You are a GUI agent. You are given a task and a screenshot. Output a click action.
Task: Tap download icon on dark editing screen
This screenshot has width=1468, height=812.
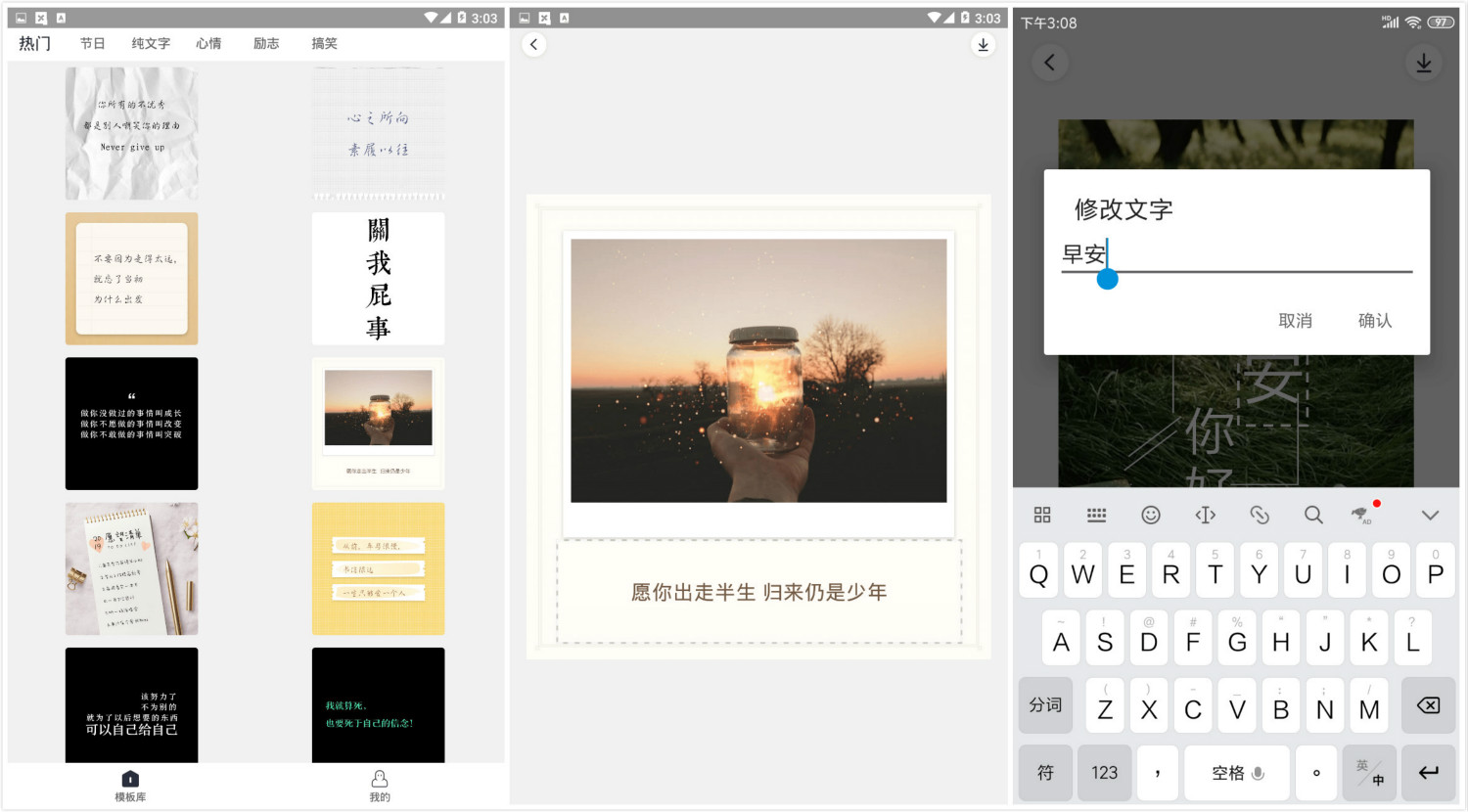[1424, 63]
